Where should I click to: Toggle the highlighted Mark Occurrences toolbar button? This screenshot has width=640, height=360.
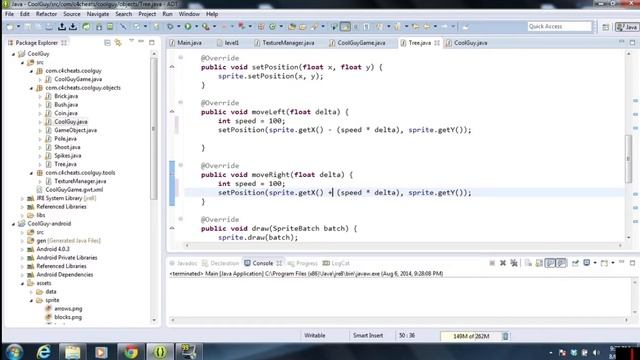point(345,27)
